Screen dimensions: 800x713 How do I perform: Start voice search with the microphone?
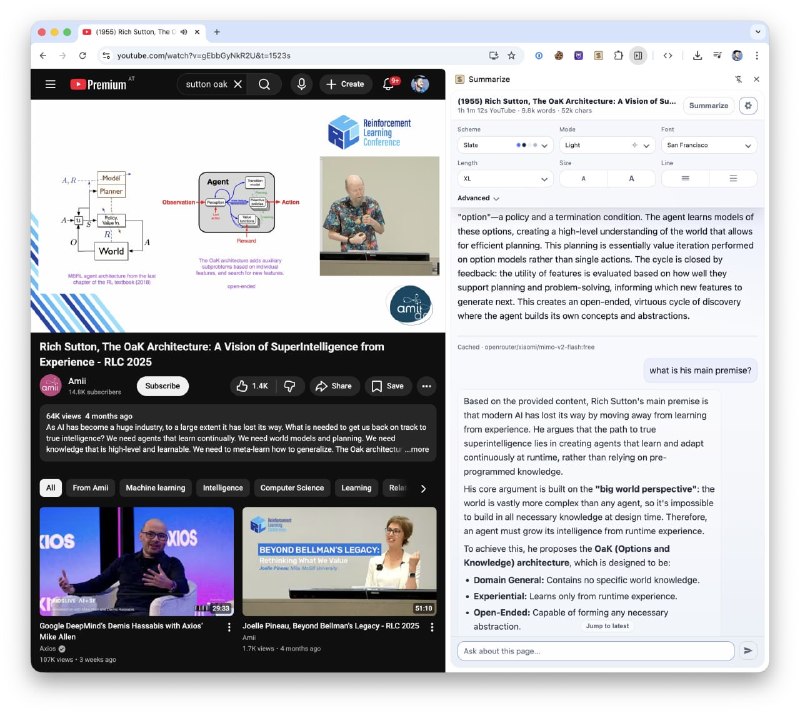(x=301, y=84)
